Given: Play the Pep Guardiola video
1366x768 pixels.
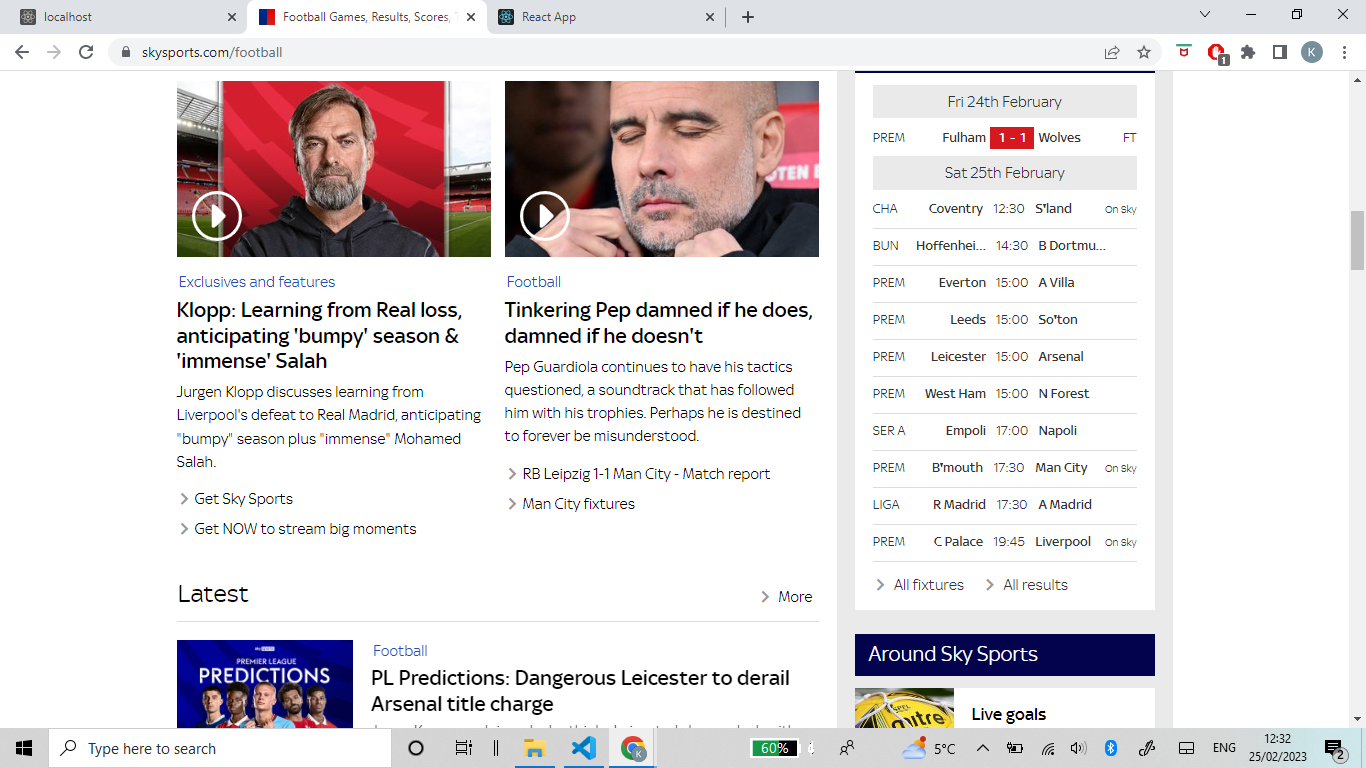Looking at the screenshot, I should point(545,215).
